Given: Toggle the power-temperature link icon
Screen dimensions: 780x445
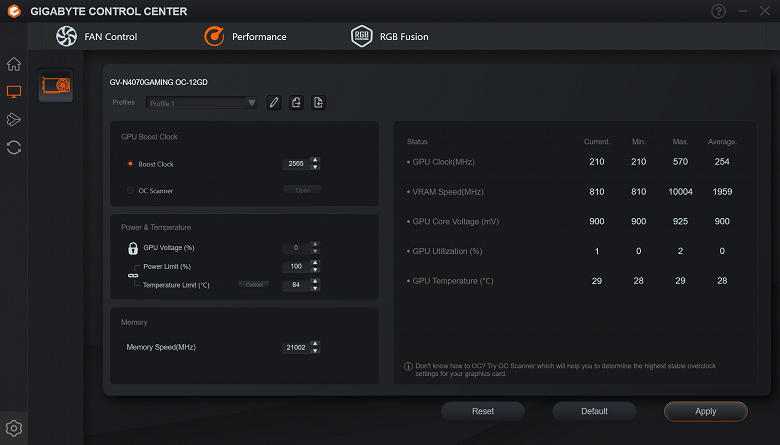Looking at the screenshot, I should (x=132, y=276).
